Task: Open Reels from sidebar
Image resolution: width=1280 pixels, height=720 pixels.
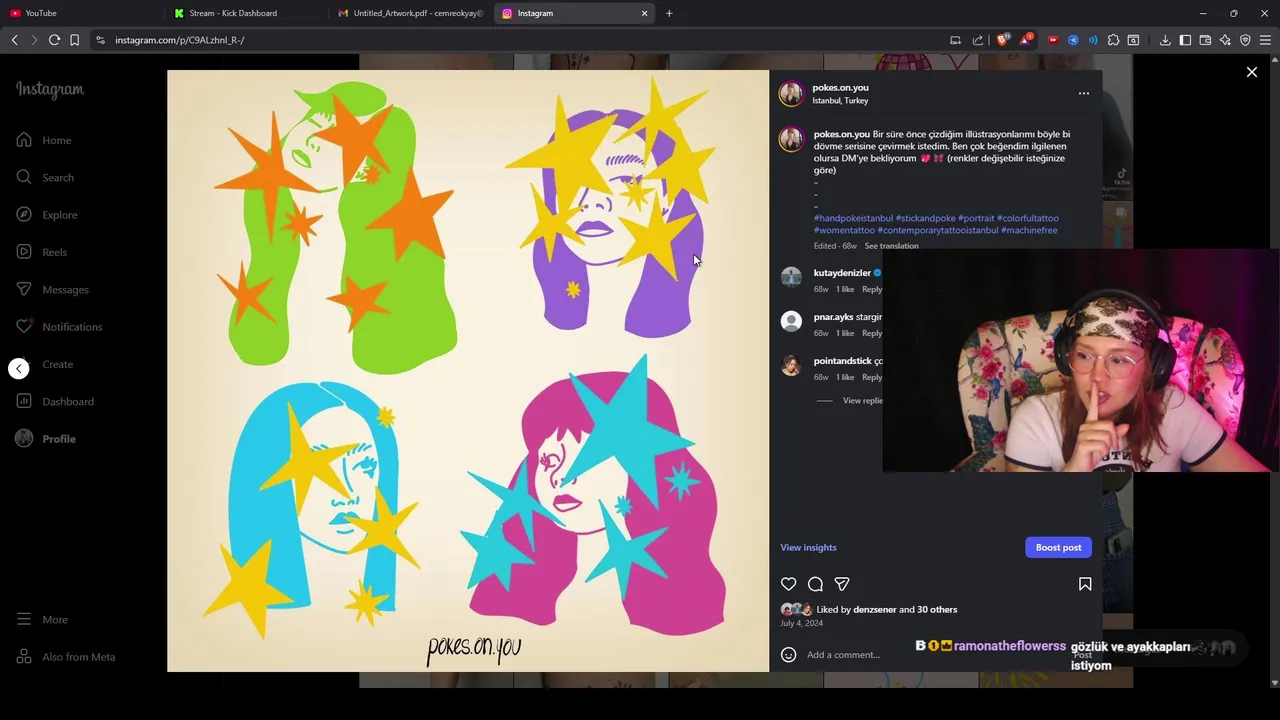Action: click(x=42, y=252)
